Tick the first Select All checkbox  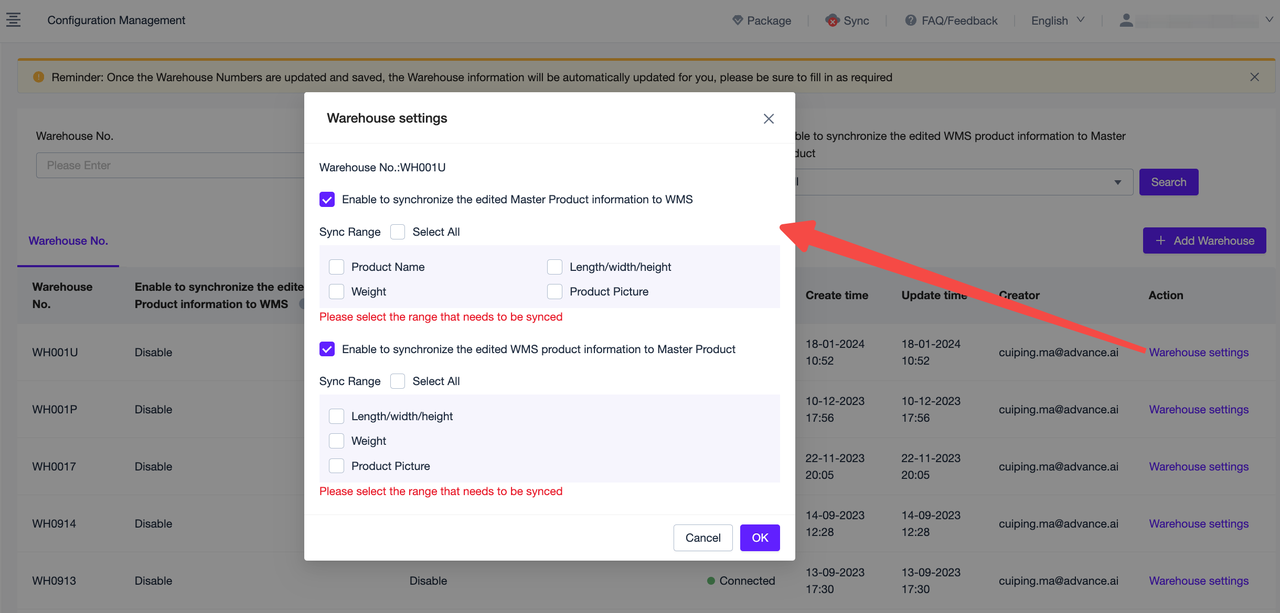(398, 232)
